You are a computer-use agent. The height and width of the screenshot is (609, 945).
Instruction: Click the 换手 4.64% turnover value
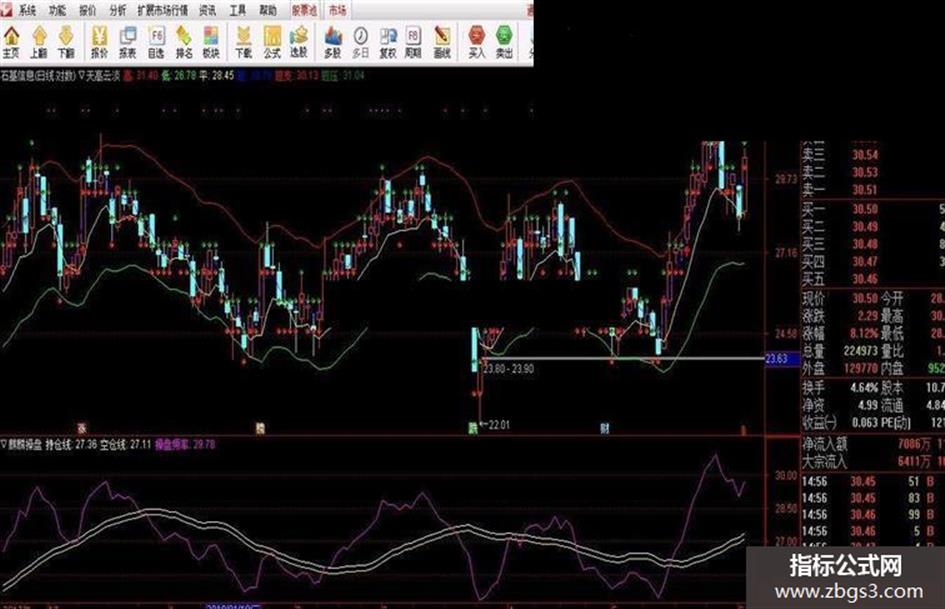click(864, 388)
